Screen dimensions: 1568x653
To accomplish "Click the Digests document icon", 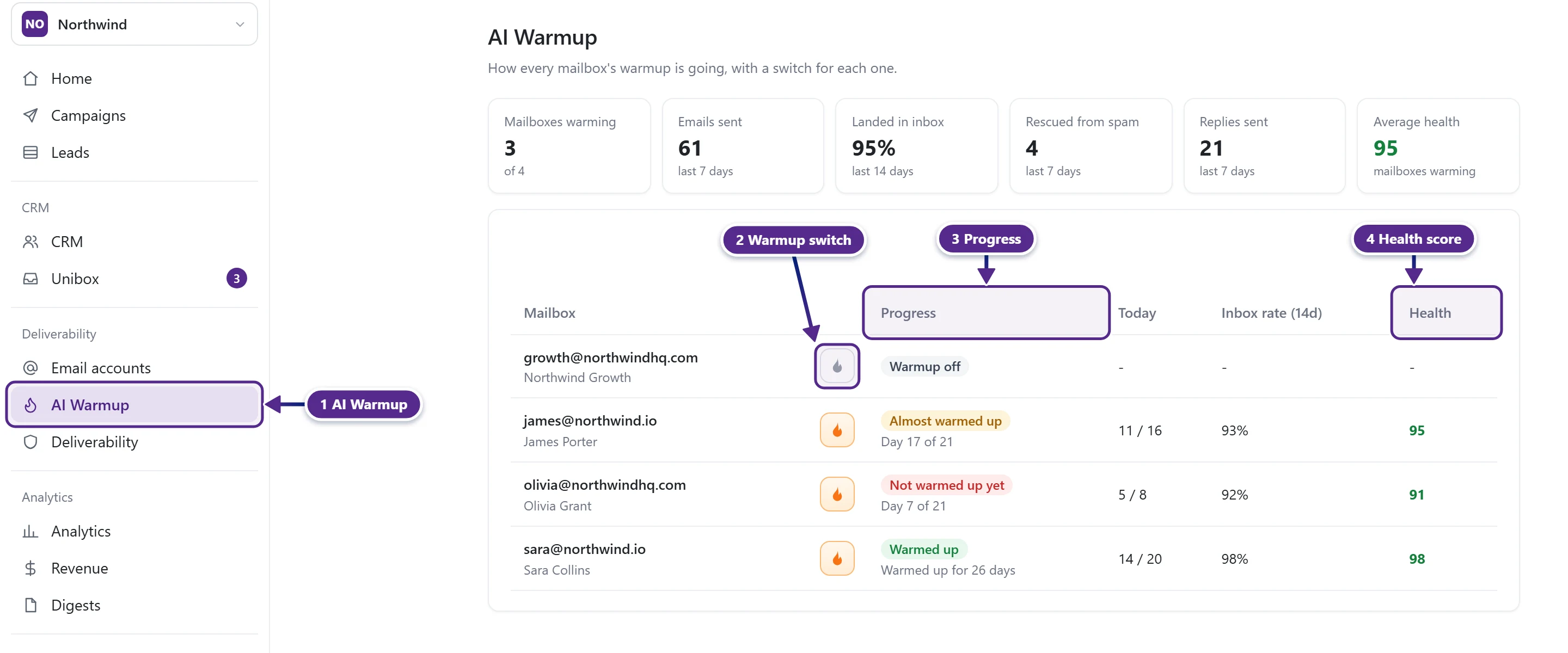I will [x=30, y=605].
